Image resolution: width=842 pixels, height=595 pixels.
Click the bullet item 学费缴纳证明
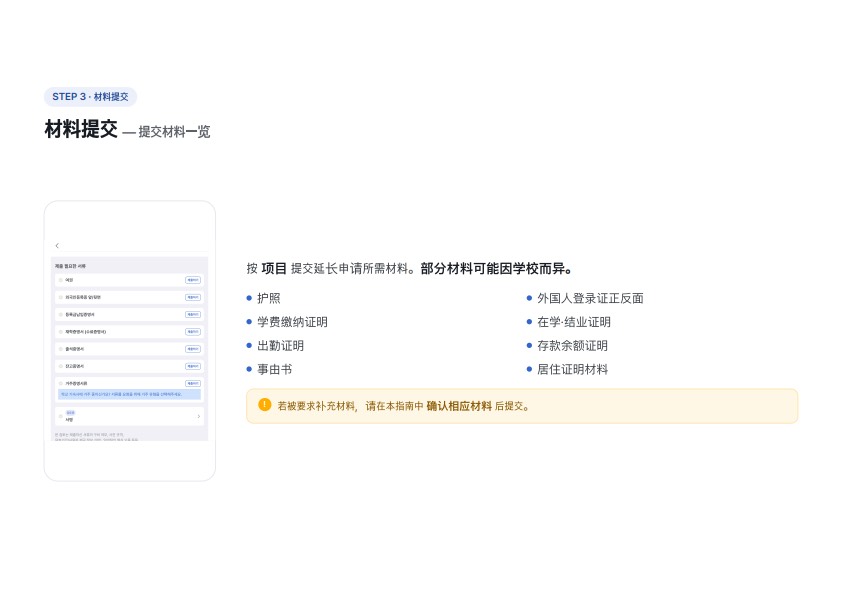tap(292, 322)
